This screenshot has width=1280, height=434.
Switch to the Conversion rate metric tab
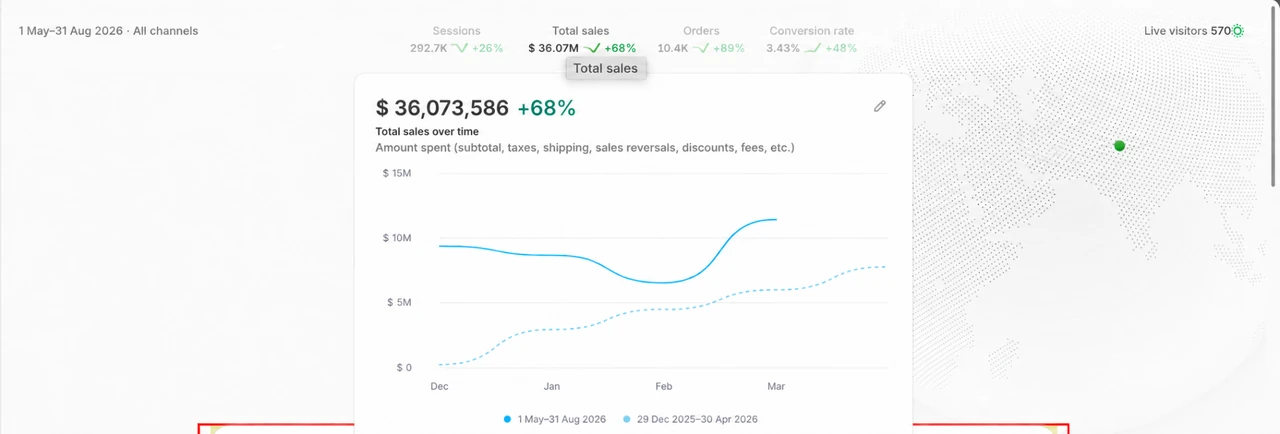tap(812, 39)
